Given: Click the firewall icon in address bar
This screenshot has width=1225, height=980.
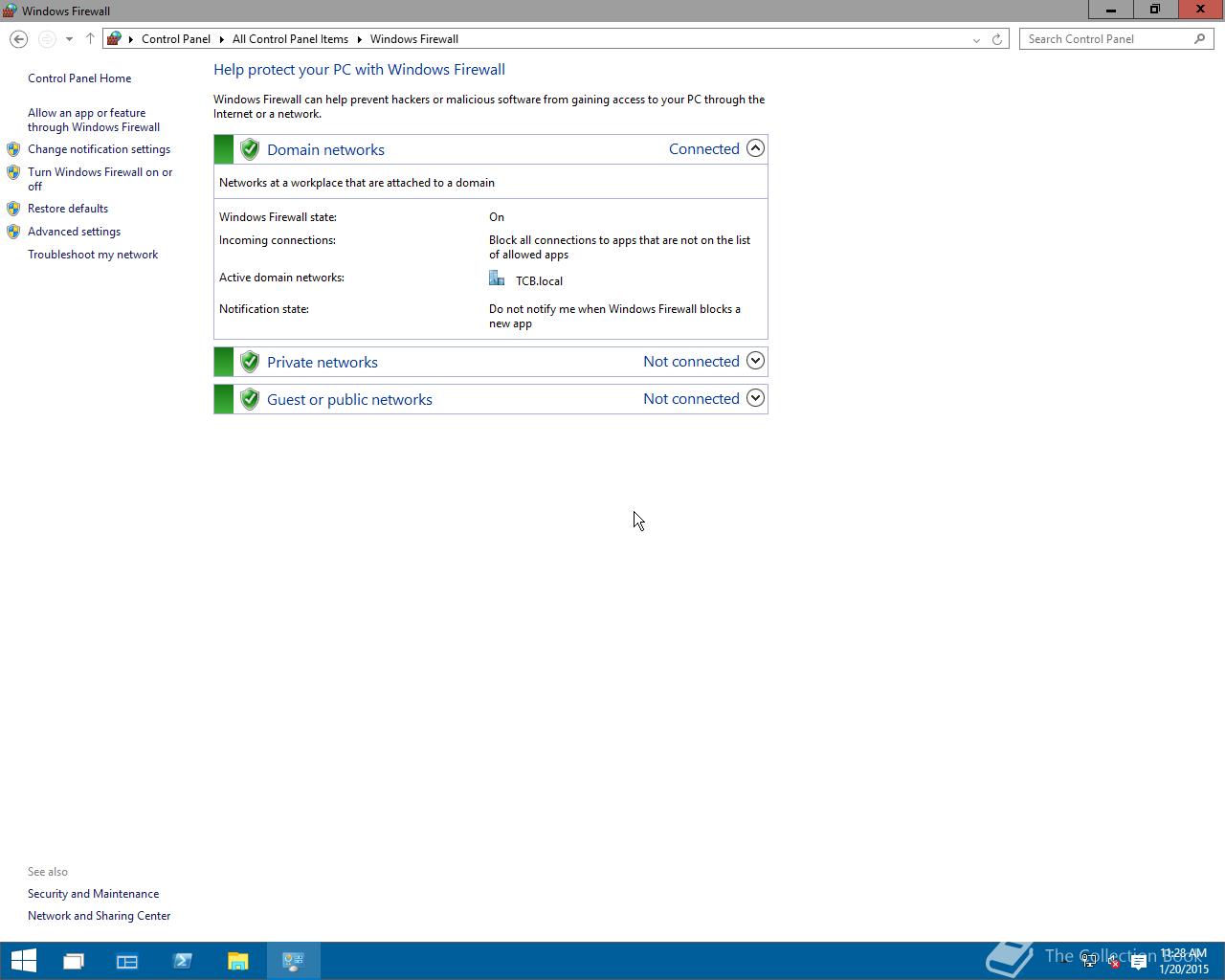Looking at the screenshot, I should pyautogui.click(x=115, y=38).
